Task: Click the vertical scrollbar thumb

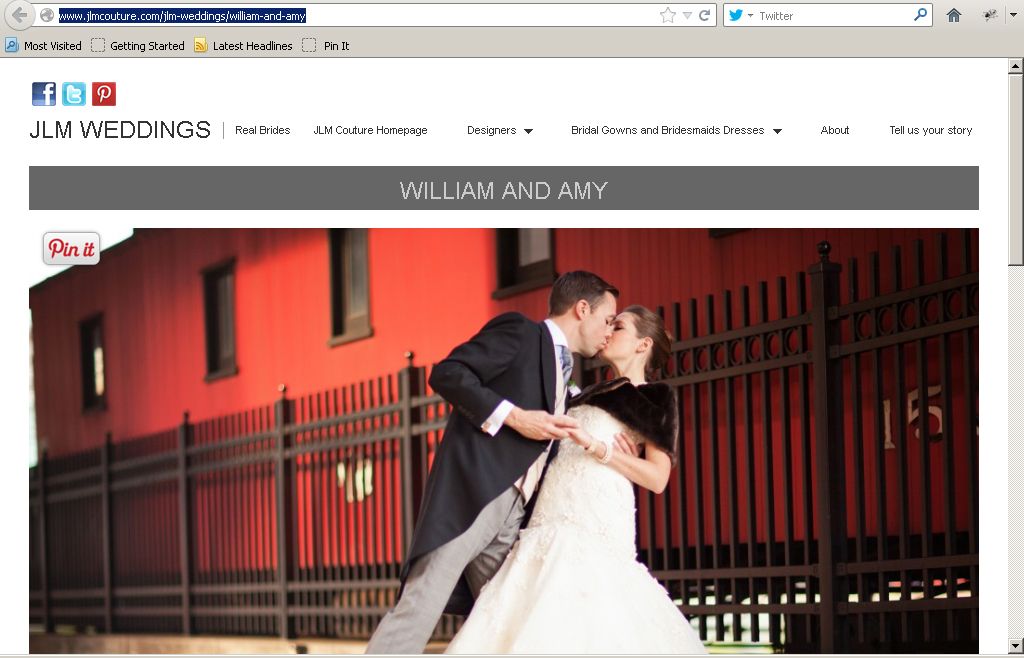Action: [x=1016, y=170]
